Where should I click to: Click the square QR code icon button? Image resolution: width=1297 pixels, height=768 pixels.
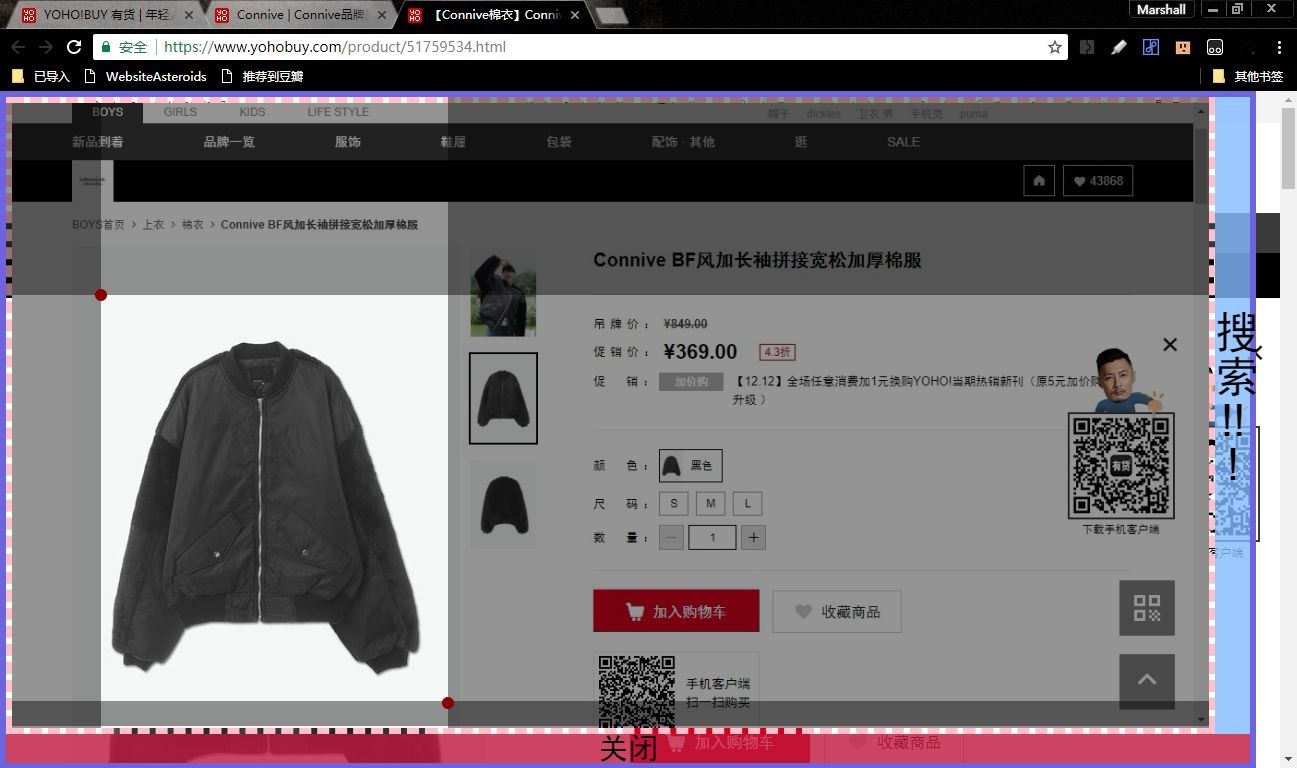pyautogui.click(x=1147, y=608)
